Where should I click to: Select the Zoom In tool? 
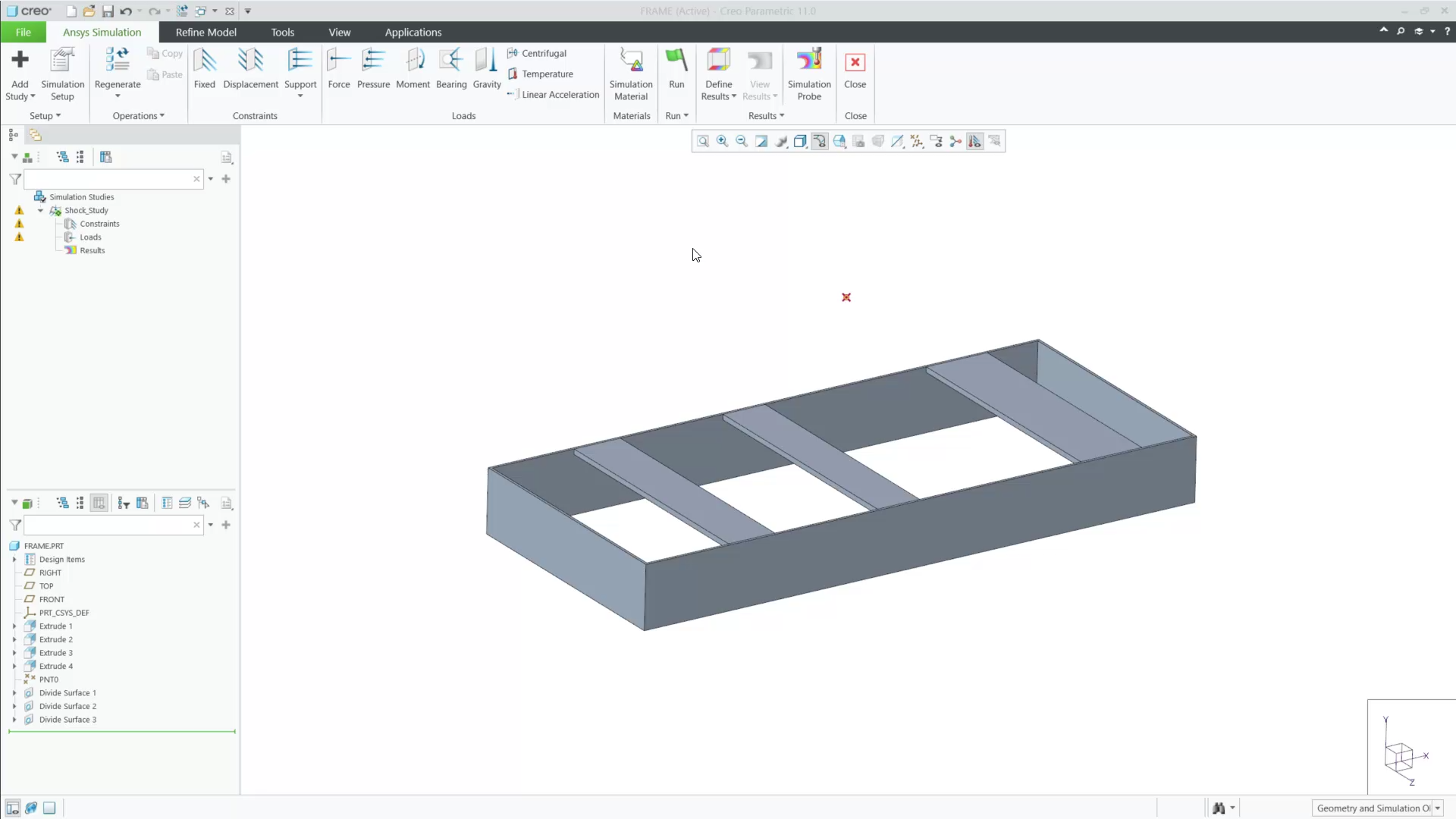point(721,141)
